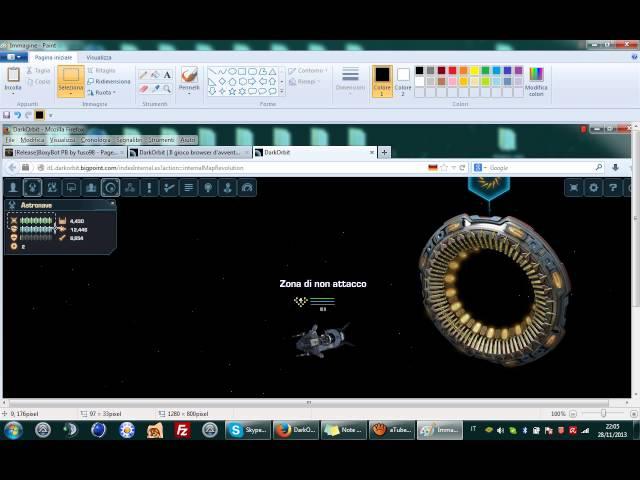Select the Pencil tool in Paint

[x=143, y=75]
